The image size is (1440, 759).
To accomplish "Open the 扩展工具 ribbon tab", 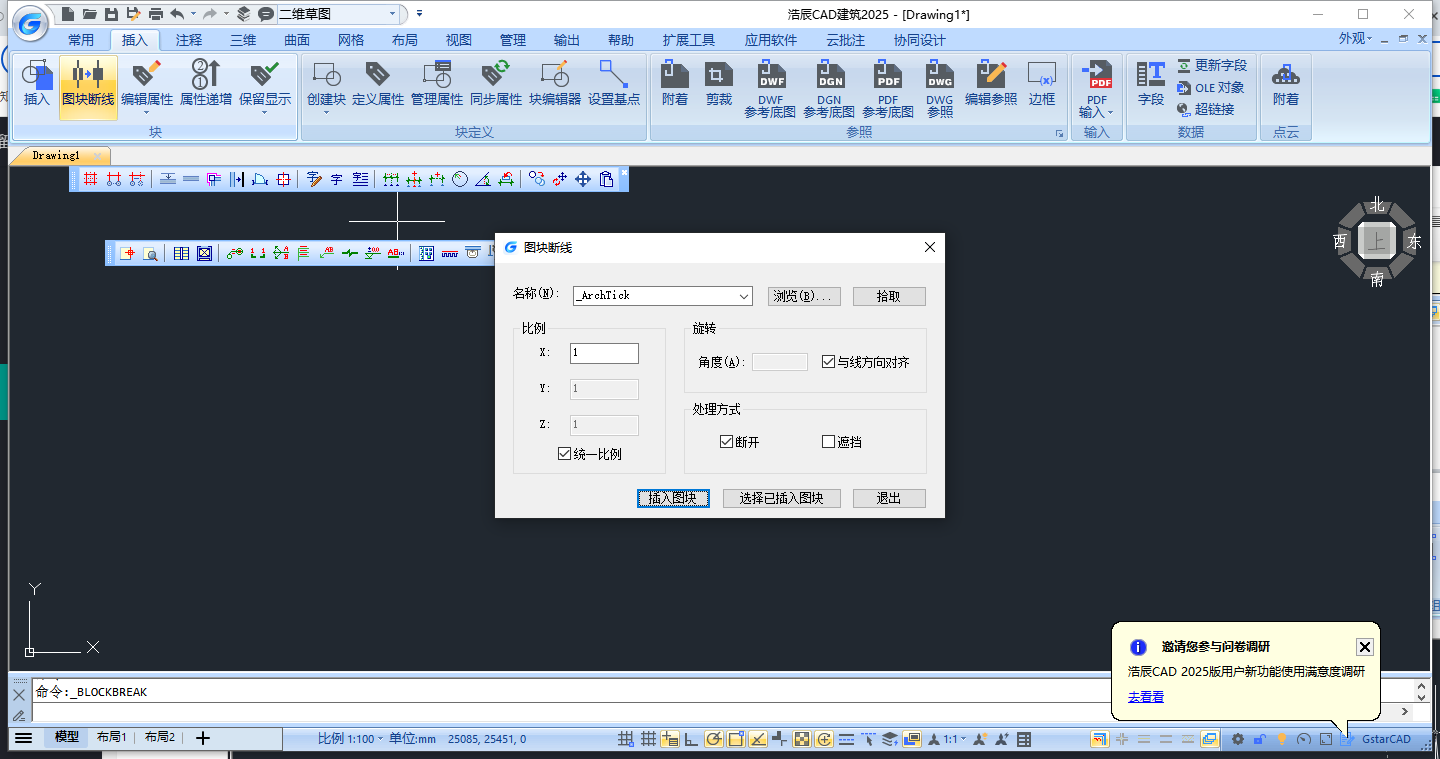I will coord(689,40).
